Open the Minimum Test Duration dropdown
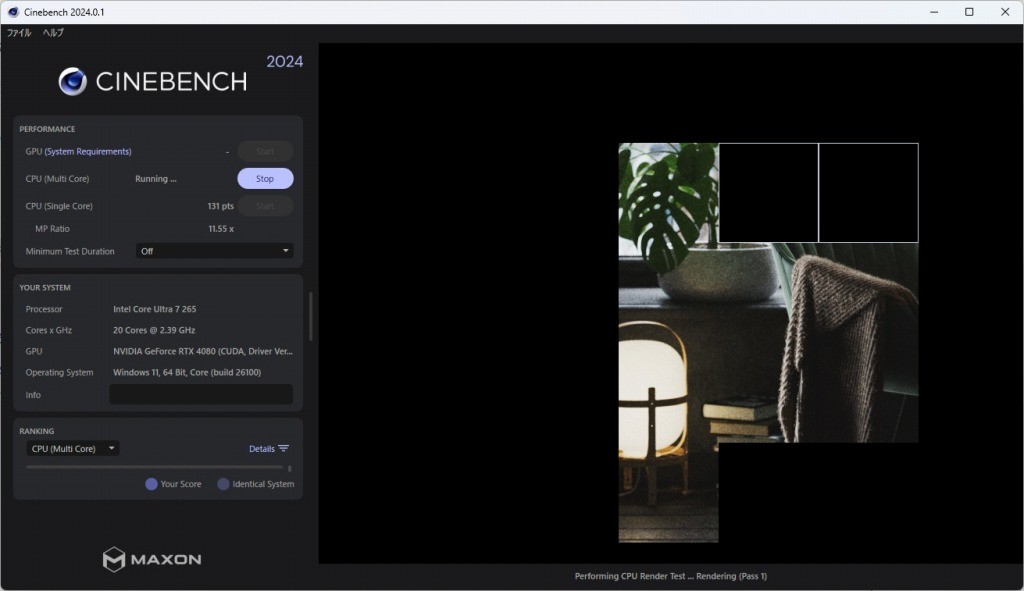Screen dimensions: 1024x591 tap(214, 251)
